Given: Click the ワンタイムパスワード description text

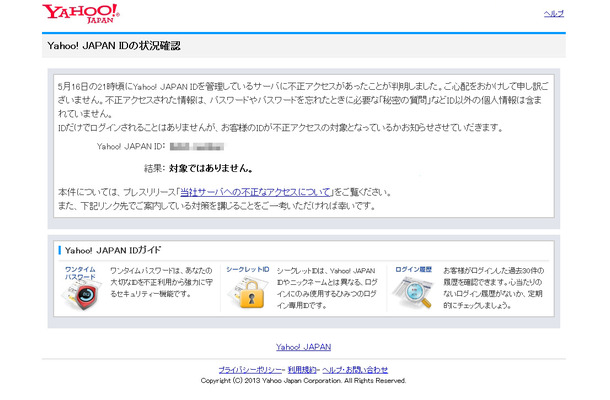Looking at the screenshot, I should [161, 282].
